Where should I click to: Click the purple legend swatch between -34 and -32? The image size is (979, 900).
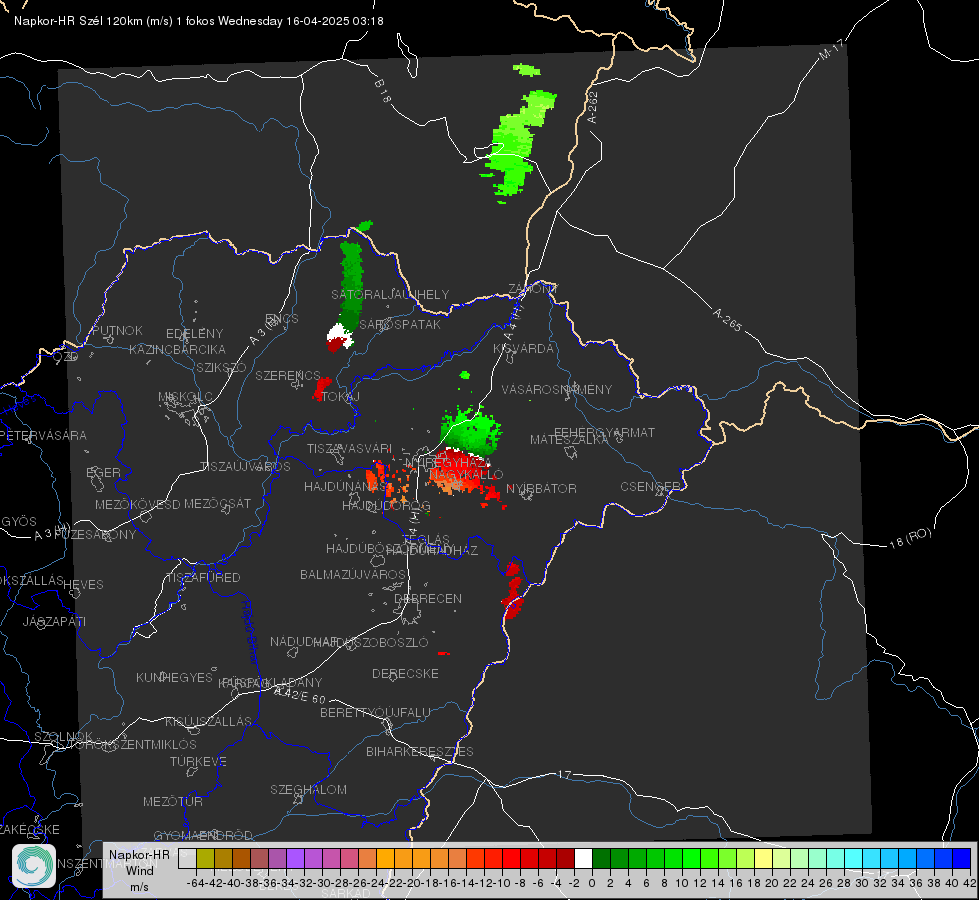tap(295, 859)
